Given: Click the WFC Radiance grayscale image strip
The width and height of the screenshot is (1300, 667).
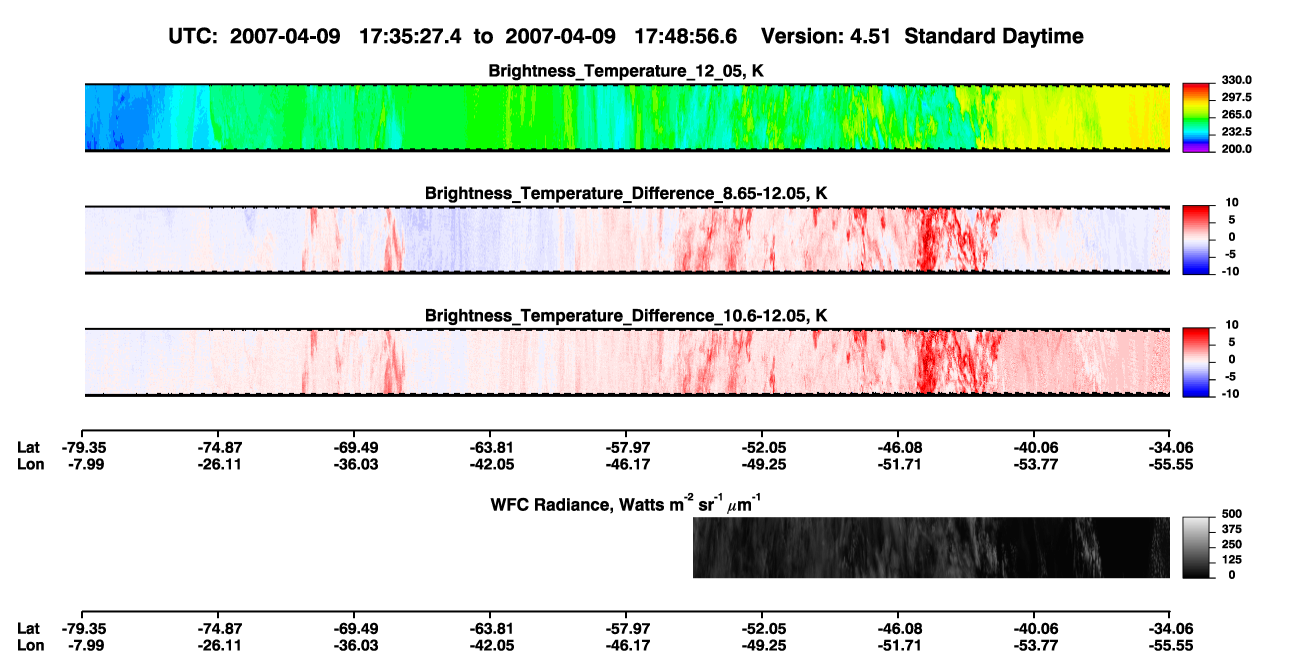Looking at the screenshot, I should pos(931,547).
